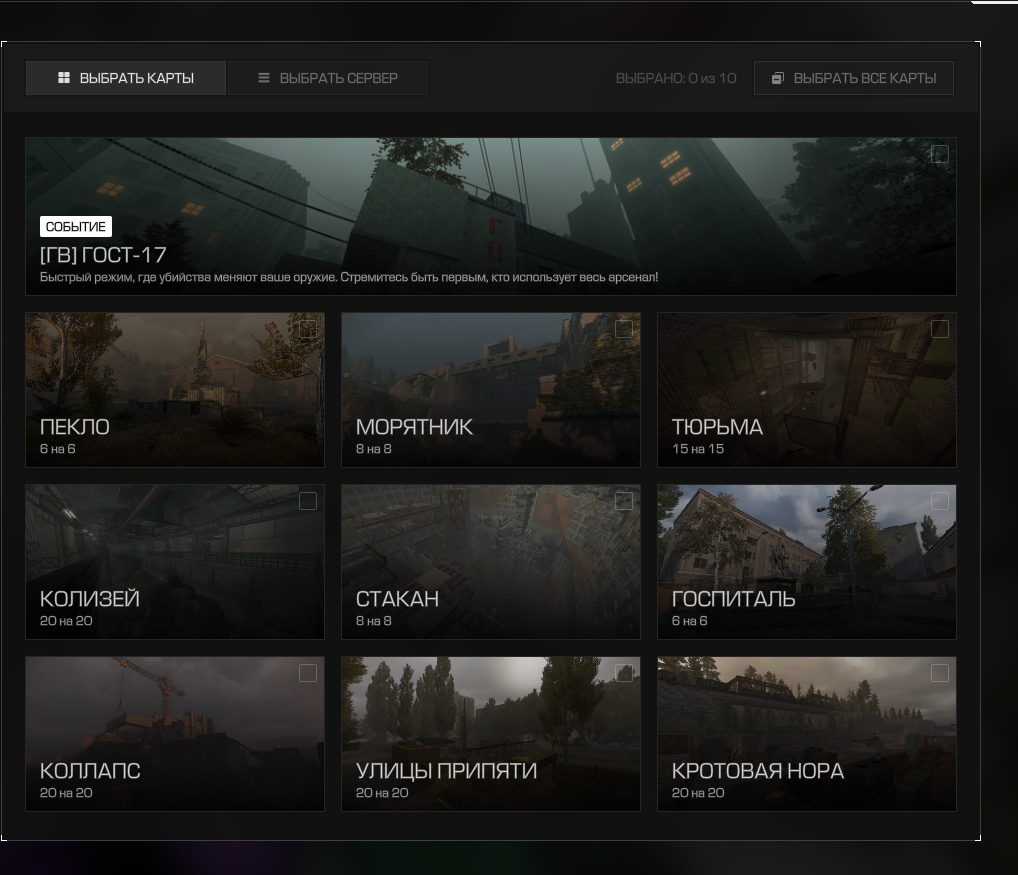Choose the КОЛИЗЕЙ map thumbnail

coord(175,561)
